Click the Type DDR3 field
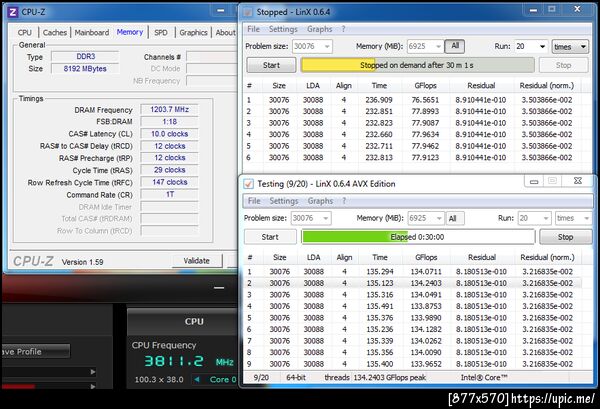Viewport: 600px width, 409px height. click(85, 57)
